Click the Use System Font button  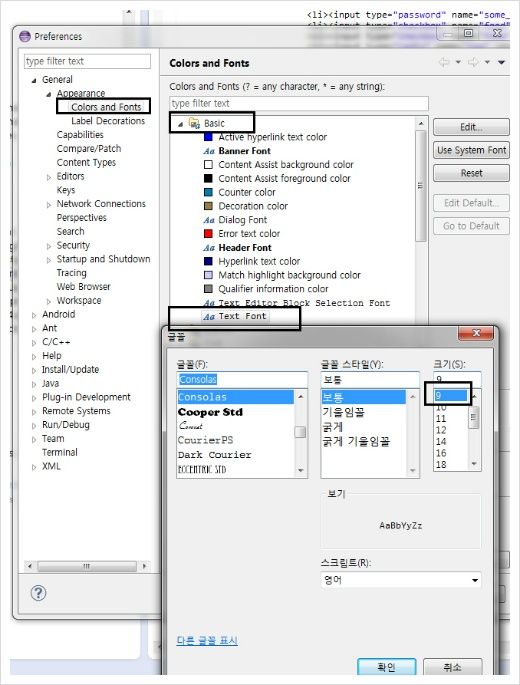pos(471,150)
